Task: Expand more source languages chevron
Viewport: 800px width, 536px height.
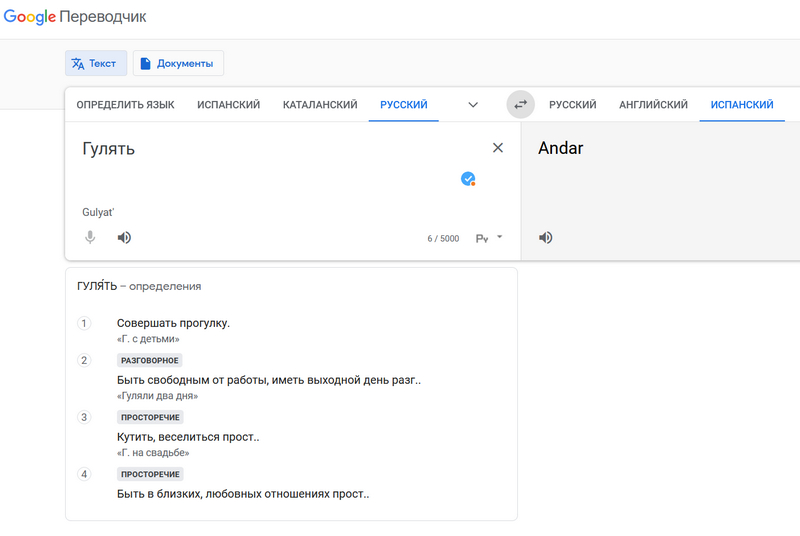Action: point(473,105)
